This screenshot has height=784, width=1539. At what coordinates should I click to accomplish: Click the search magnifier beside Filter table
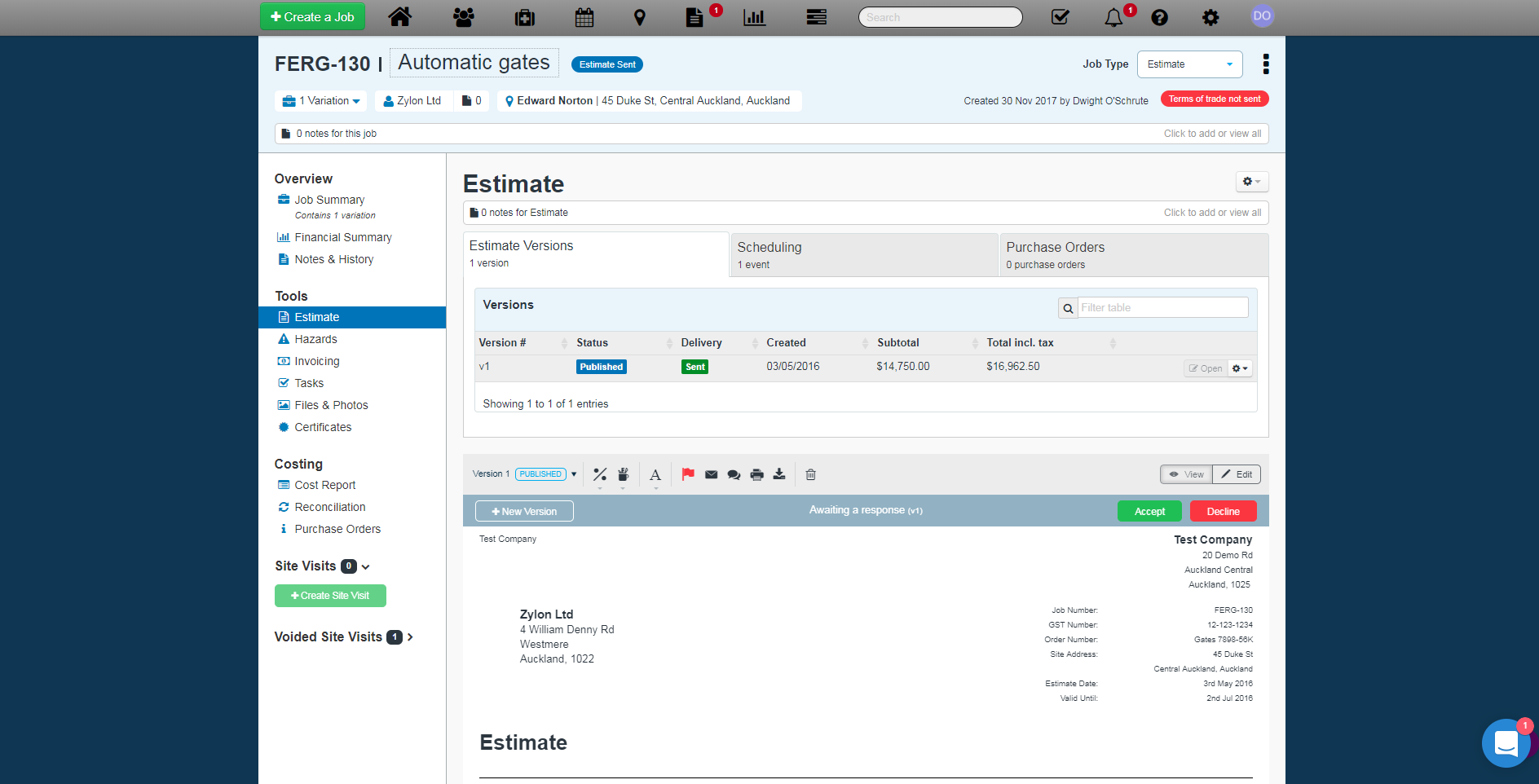click(x=1068, y=308)
